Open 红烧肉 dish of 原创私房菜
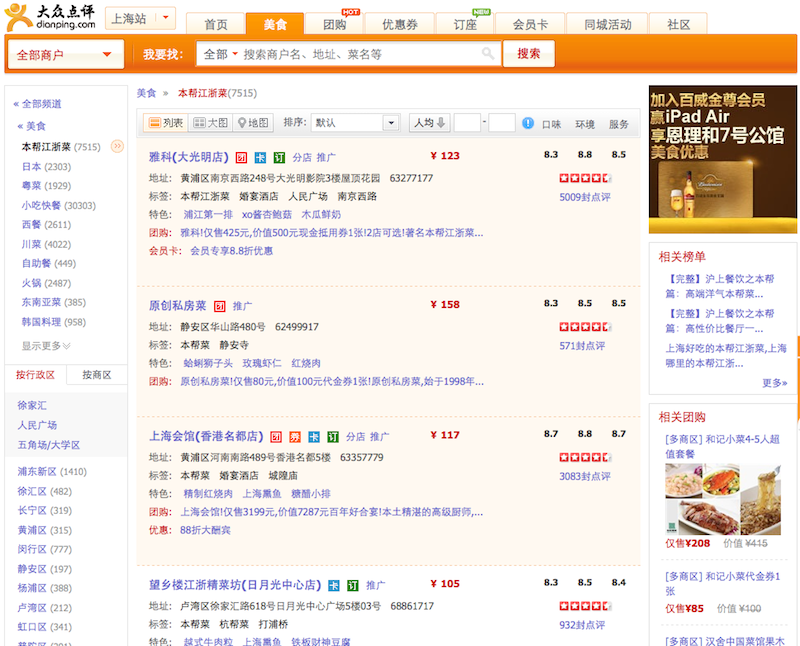 point(306,363)
